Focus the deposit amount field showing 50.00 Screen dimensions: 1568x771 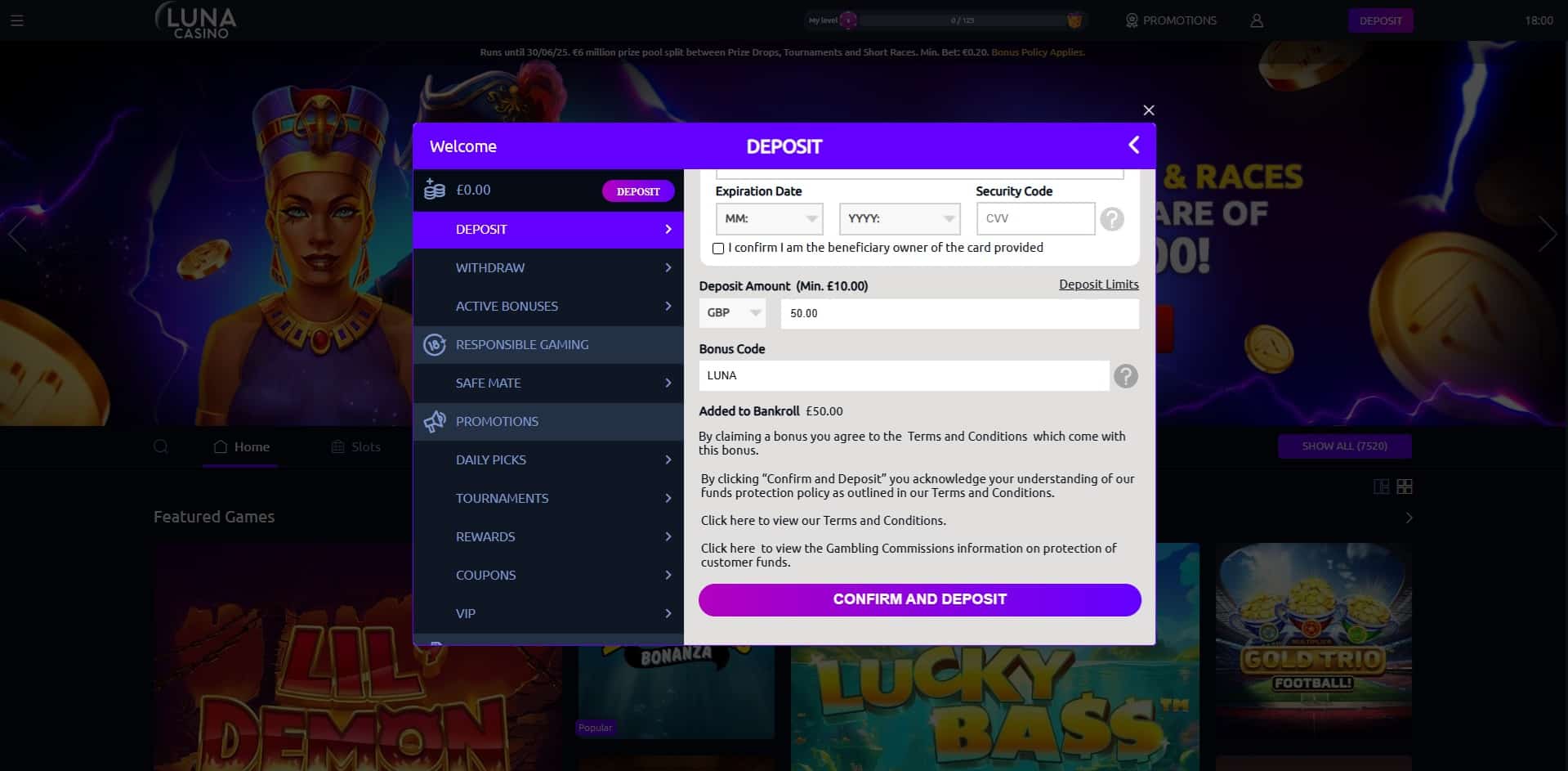[959, 314]
